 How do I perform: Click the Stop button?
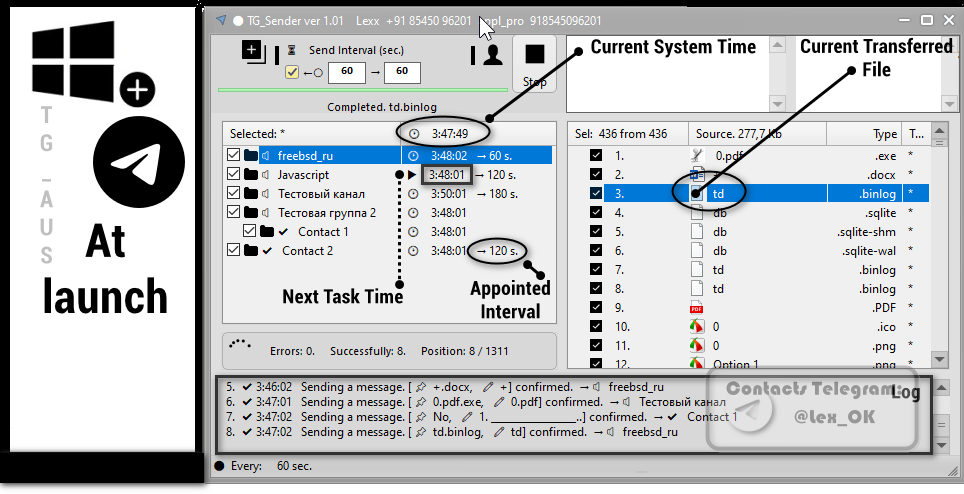[x=534, y=63]
